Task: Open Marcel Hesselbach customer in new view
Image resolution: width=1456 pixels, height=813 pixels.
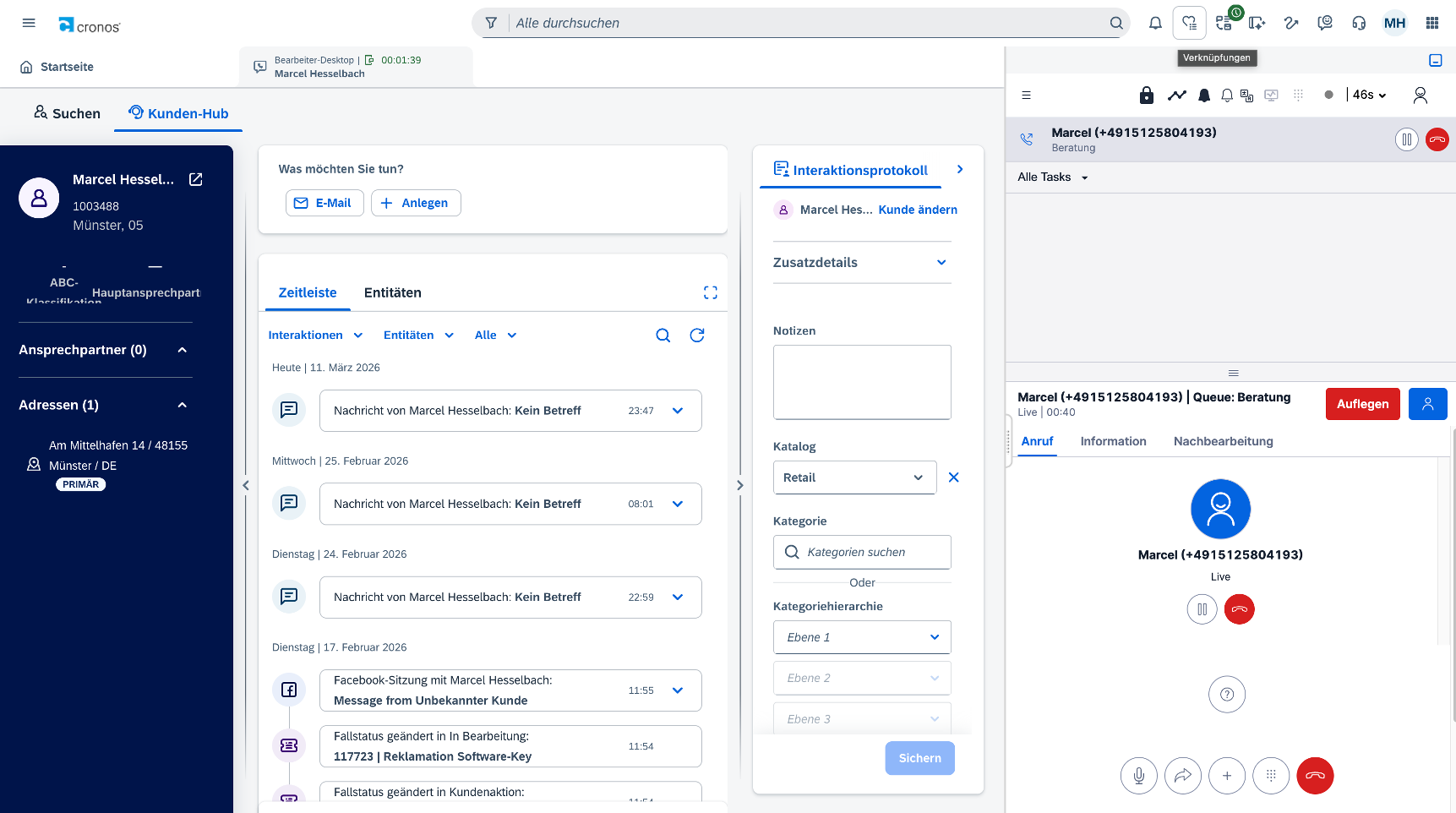Action: (x=196, y=179)
